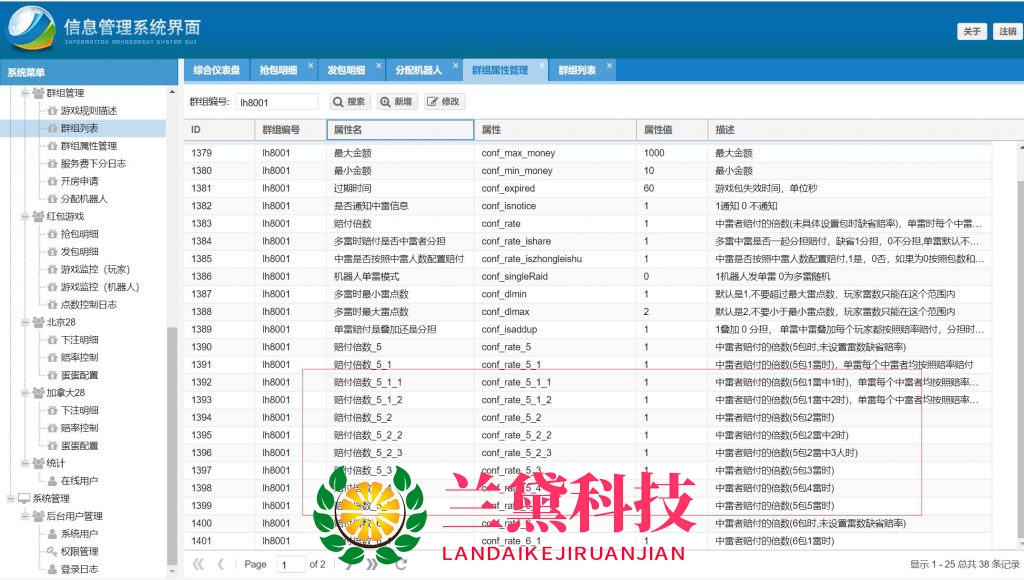This screenshot has width=1024, height=580.
Task: Open 权限管理 in the sidebar
Action: coord(79,551)
